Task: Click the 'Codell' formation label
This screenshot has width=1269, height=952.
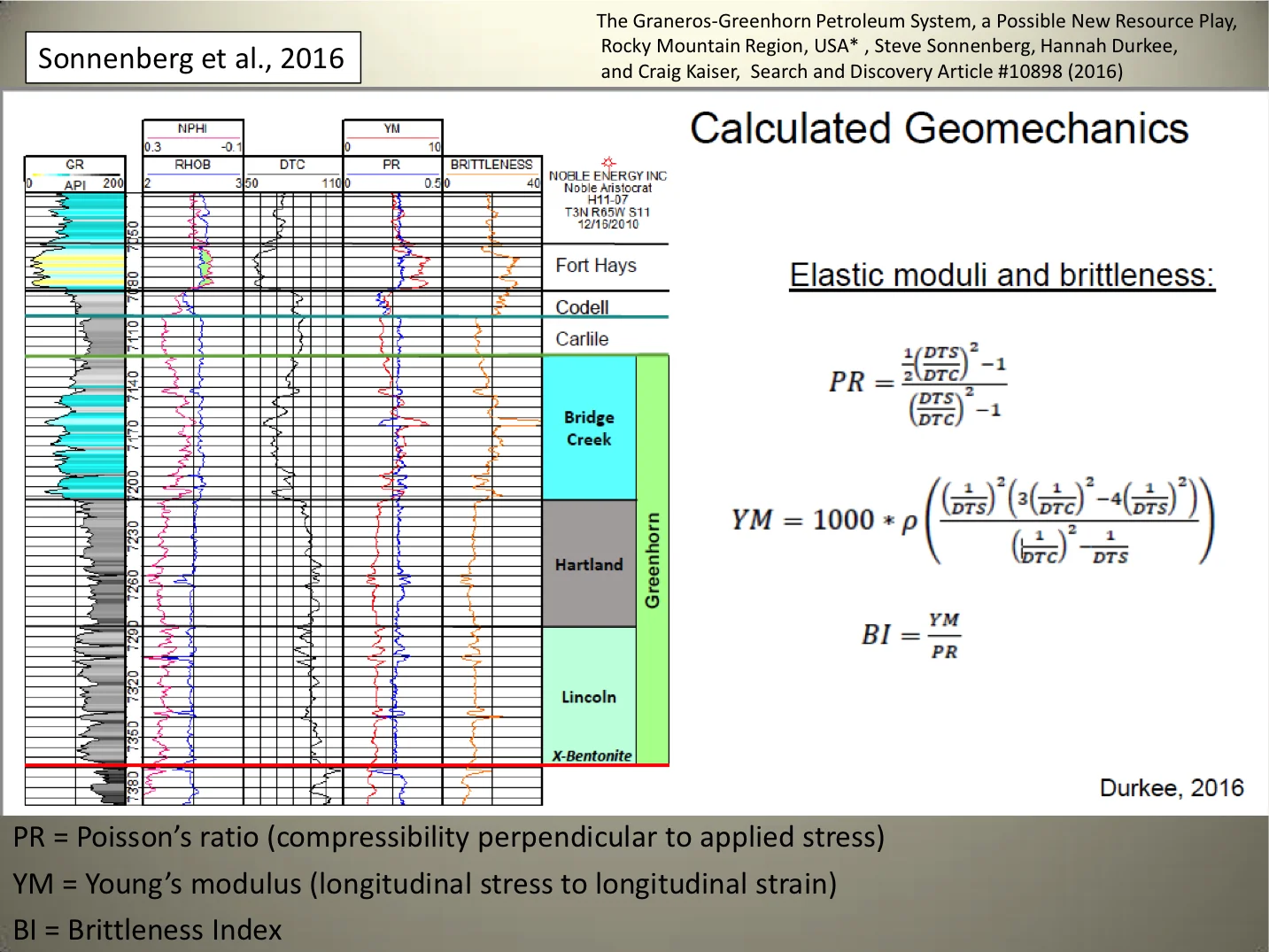Action: (x=582, y=307)
